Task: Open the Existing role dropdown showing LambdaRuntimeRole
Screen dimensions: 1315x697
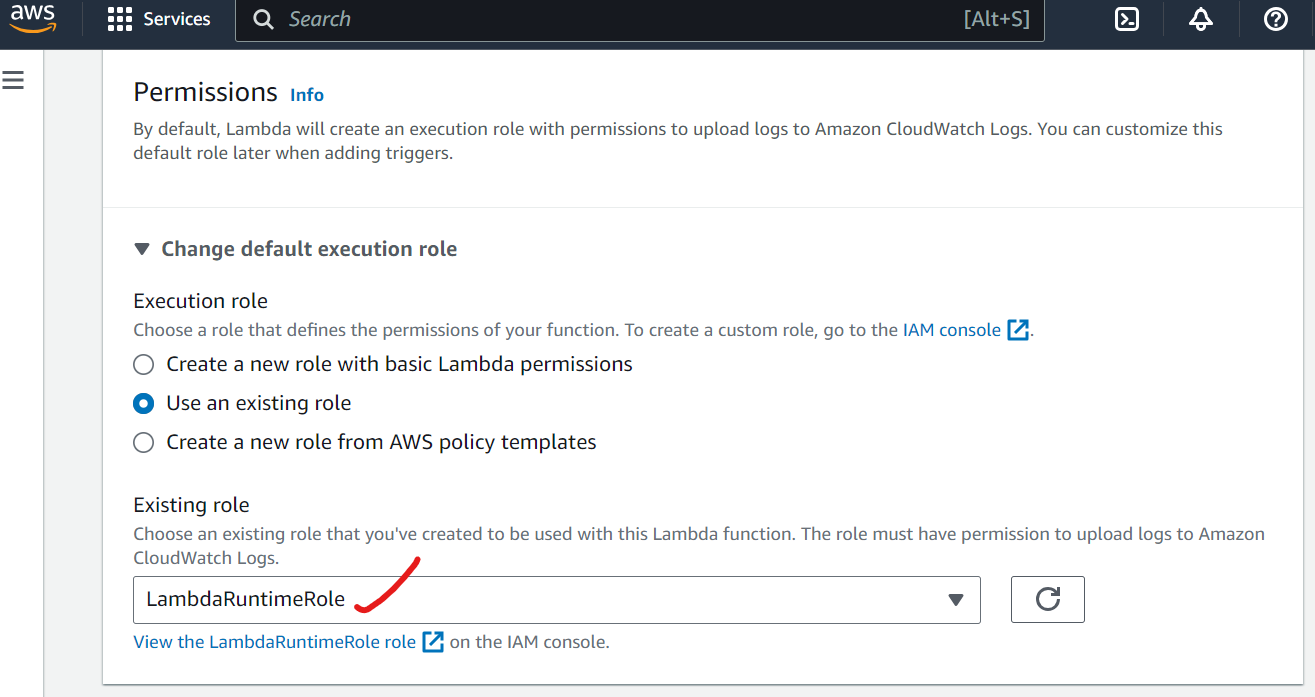Action: 556,600
